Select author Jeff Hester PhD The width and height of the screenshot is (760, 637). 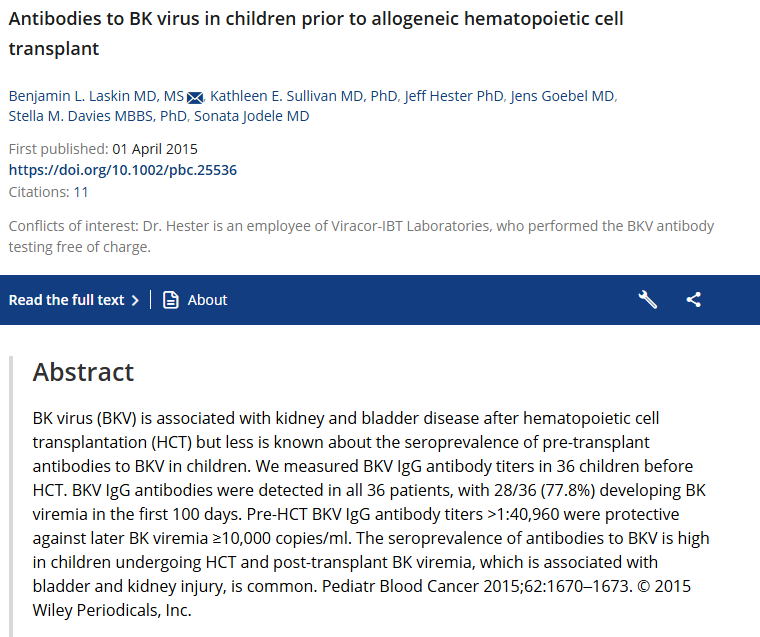[x=454, y=96]
